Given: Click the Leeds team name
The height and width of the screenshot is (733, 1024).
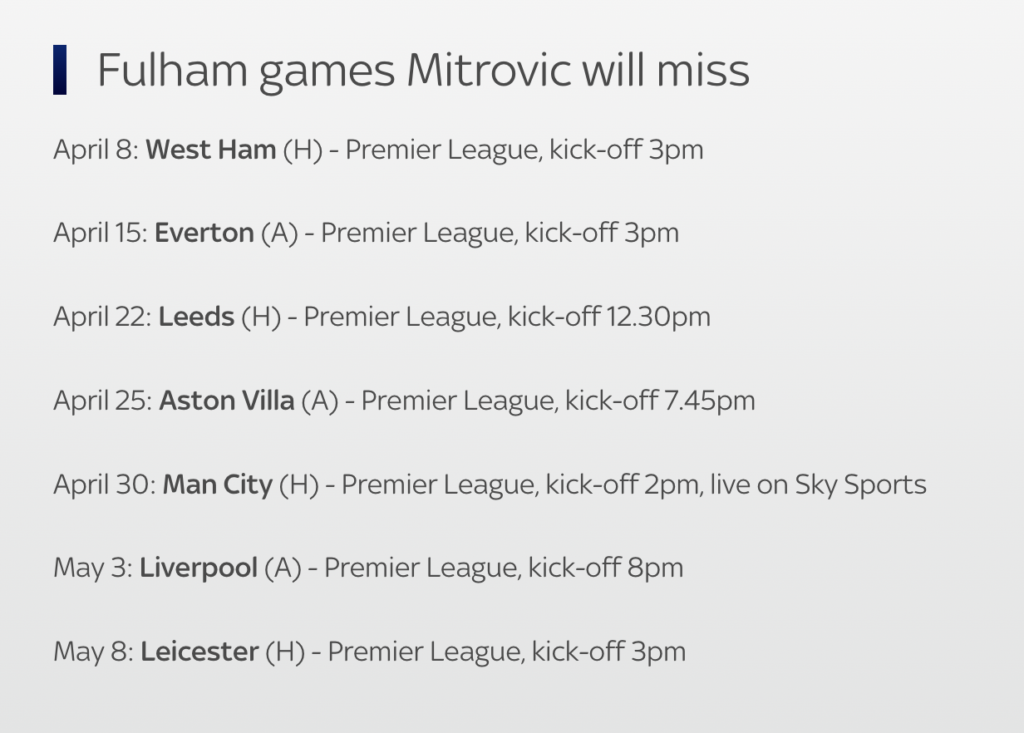Looking at the screenshot, I should pos(196,317).
